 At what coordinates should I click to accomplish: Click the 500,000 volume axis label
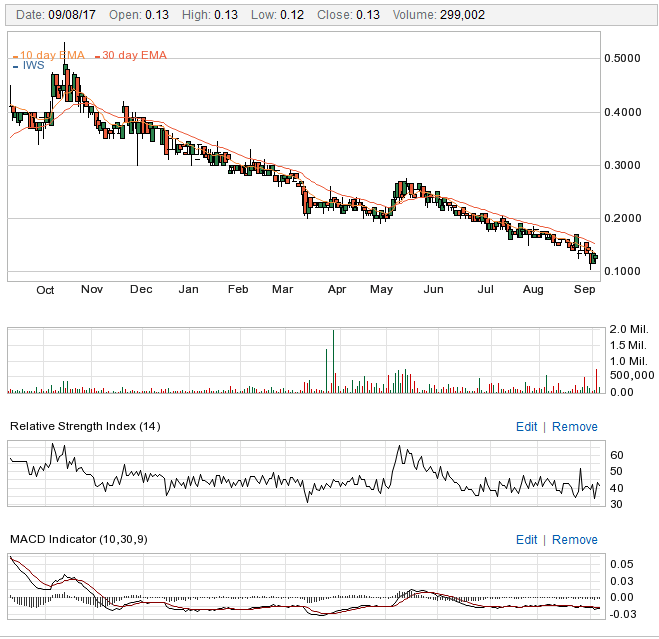tap(632, 375)
